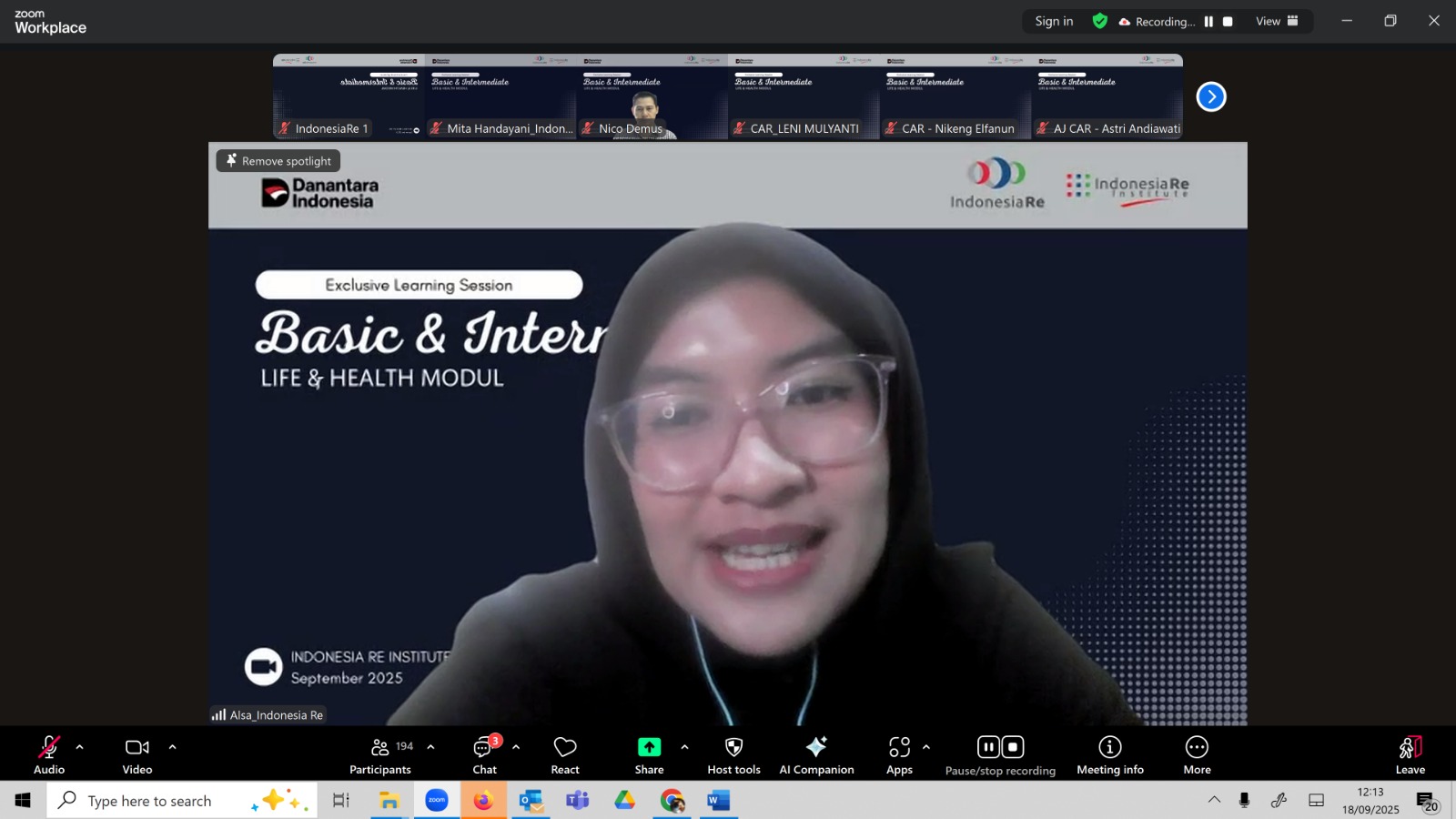The image size is (1456, 819).
Task: Open Host tools shield icon
Action: click(733, 747)
